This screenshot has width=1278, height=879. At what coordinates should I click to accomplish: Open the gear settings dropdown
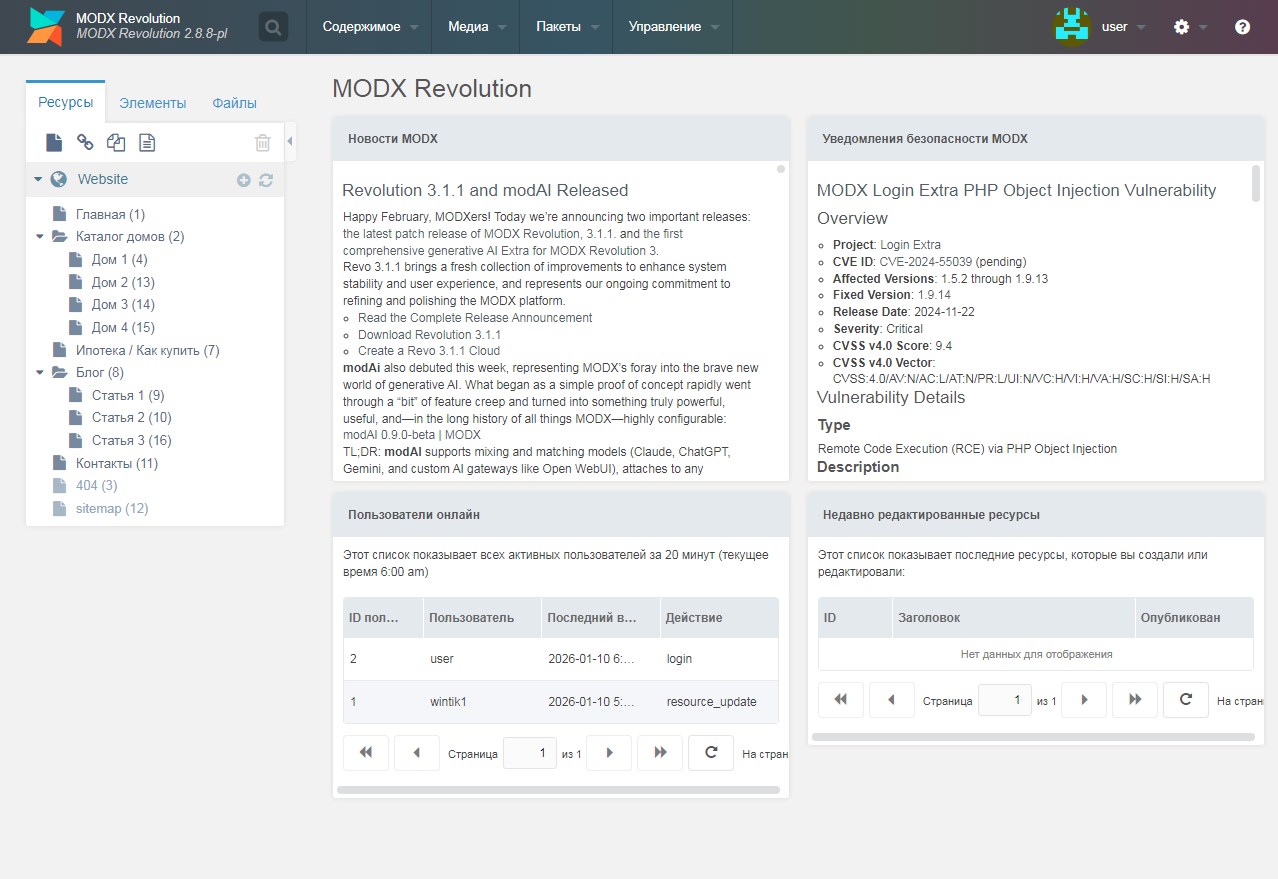pos(1189,27)
